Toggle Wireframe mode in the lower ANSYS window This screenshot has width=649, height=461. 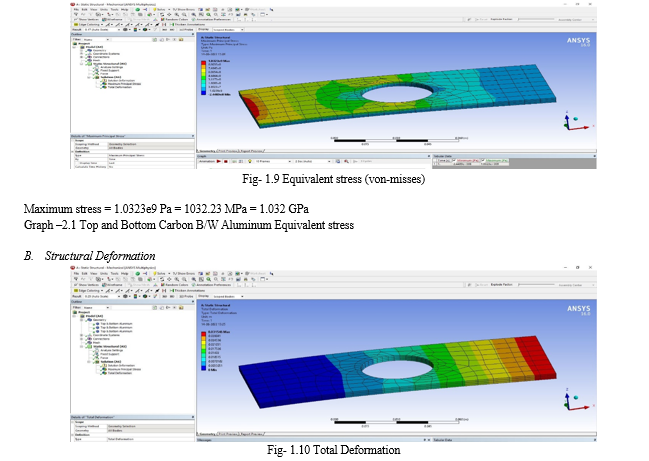(113, 285)
